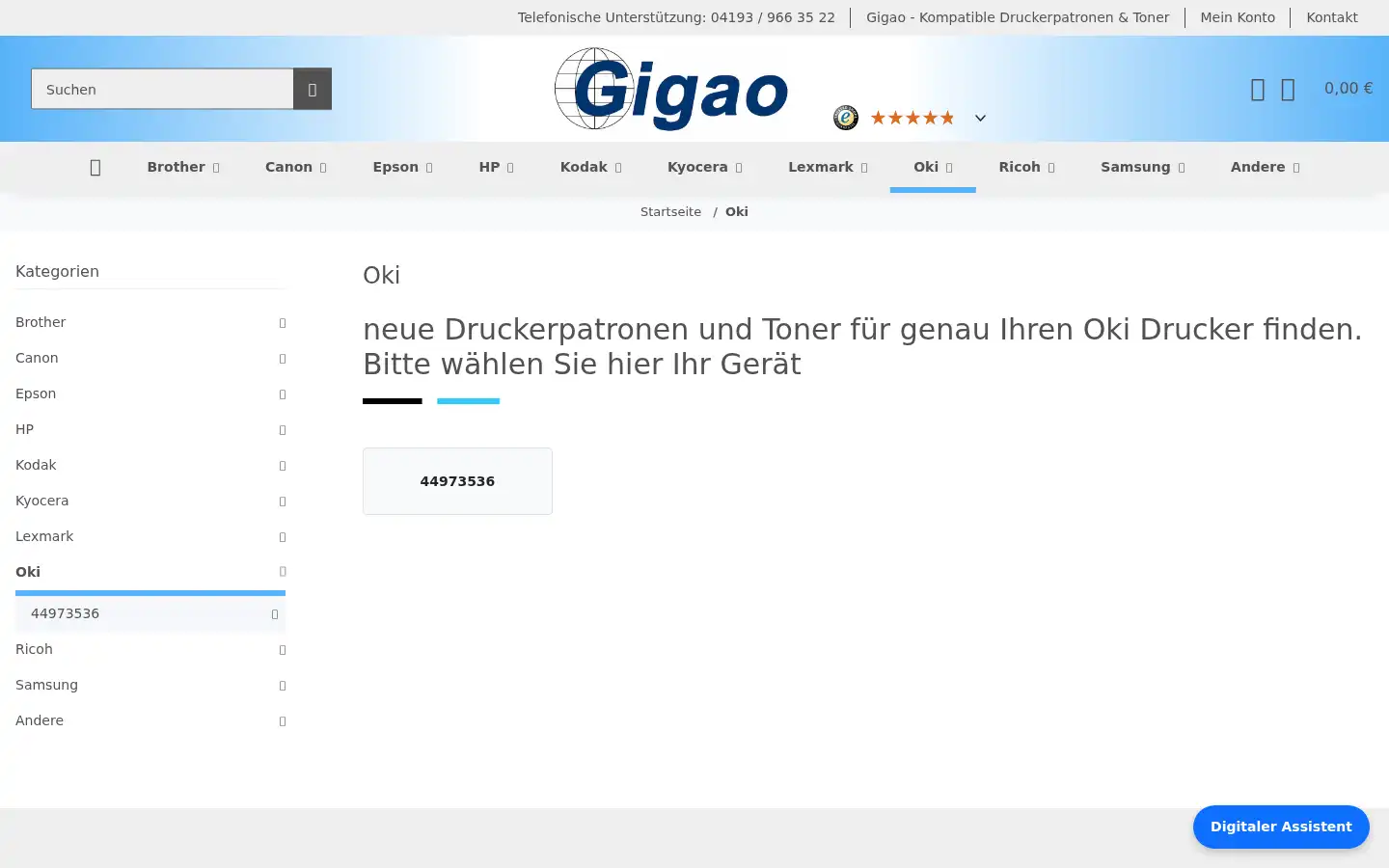1389x868 pixels.
Task: Select Kodak in Kategorien sidebar
Action: pos(36,465)
